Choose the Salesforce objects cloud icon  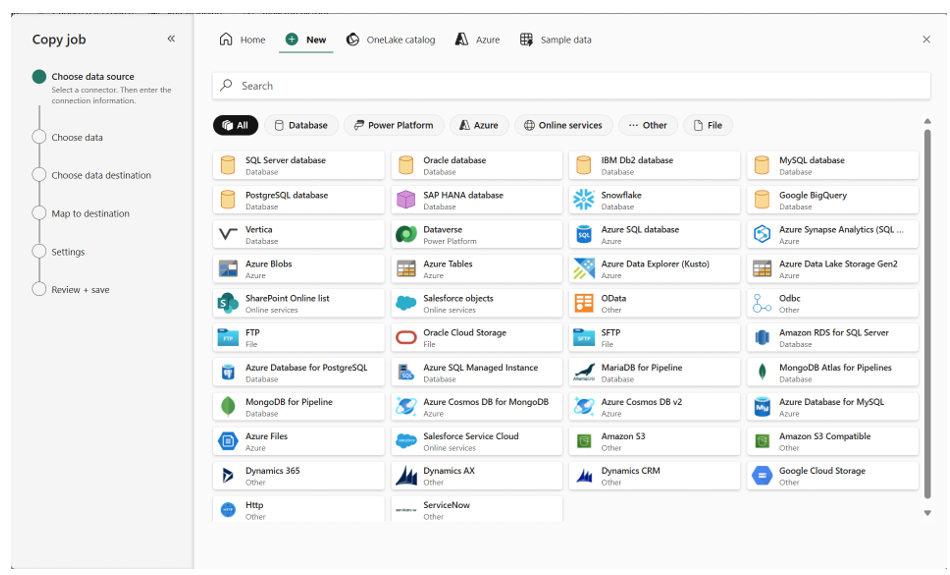[405, 303]
